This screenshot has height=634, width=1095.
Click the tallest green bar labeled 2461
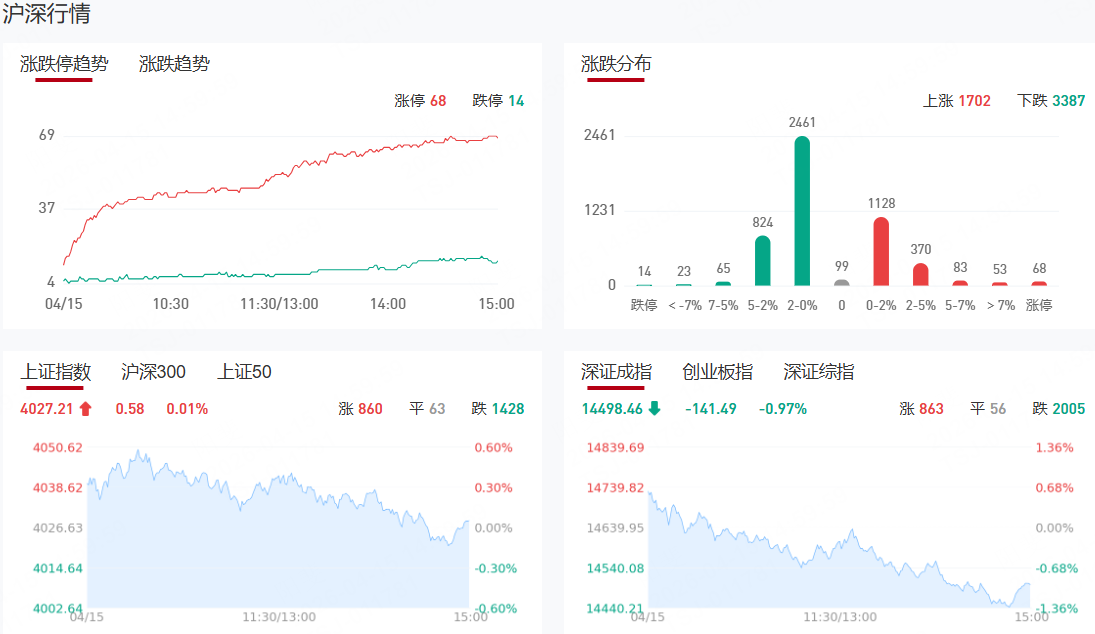point(802,211)
